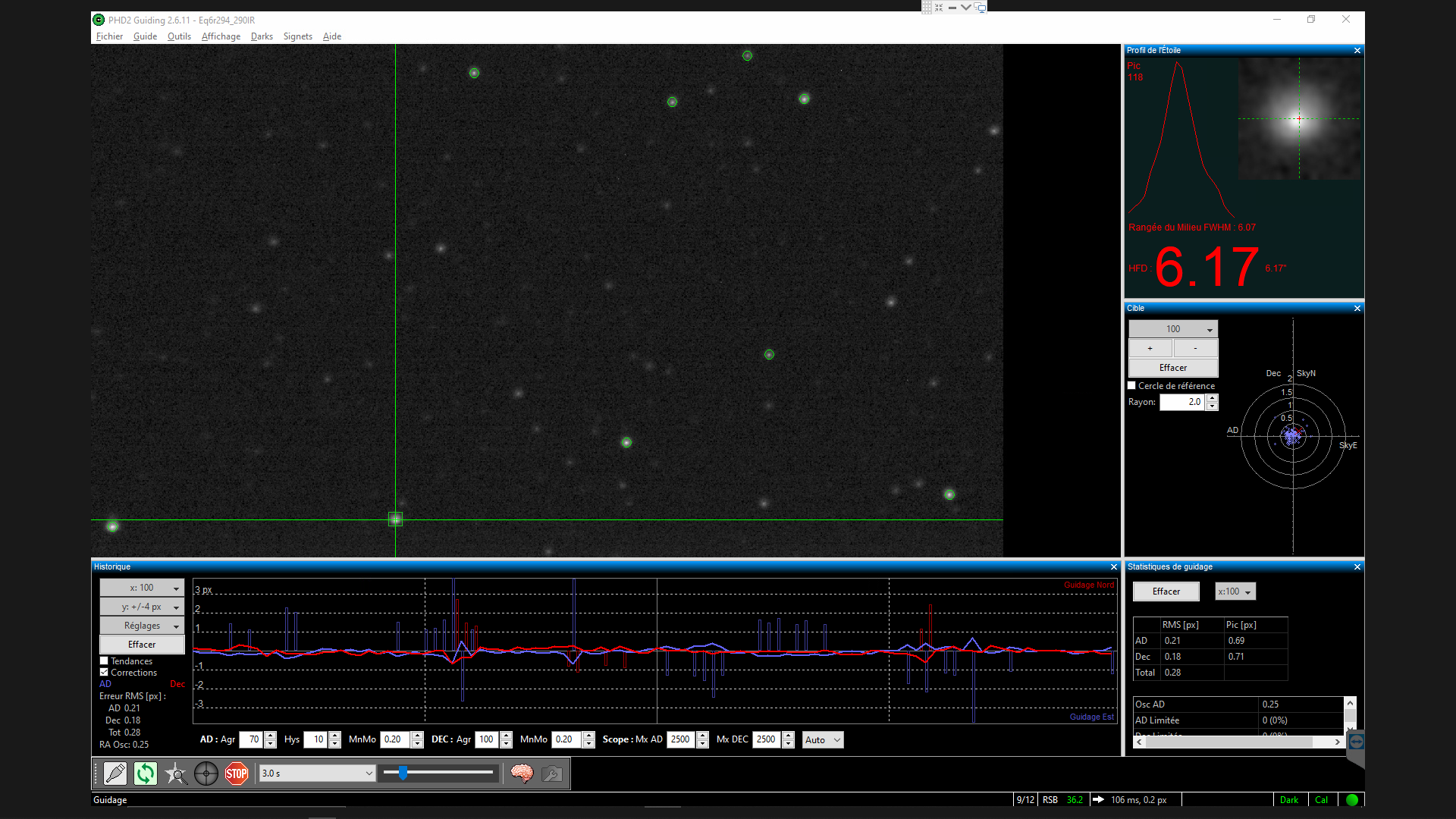Screen dimensions: 1456x819
Task: Open the 3.0 s exposure duration dropdown
Action: point(317,773)
